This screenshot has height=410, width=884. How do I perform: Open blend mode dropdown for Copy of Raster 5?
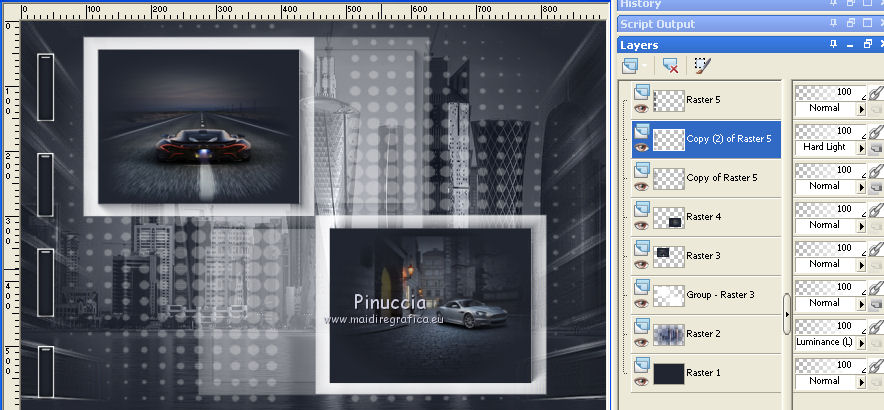[861, 187]
